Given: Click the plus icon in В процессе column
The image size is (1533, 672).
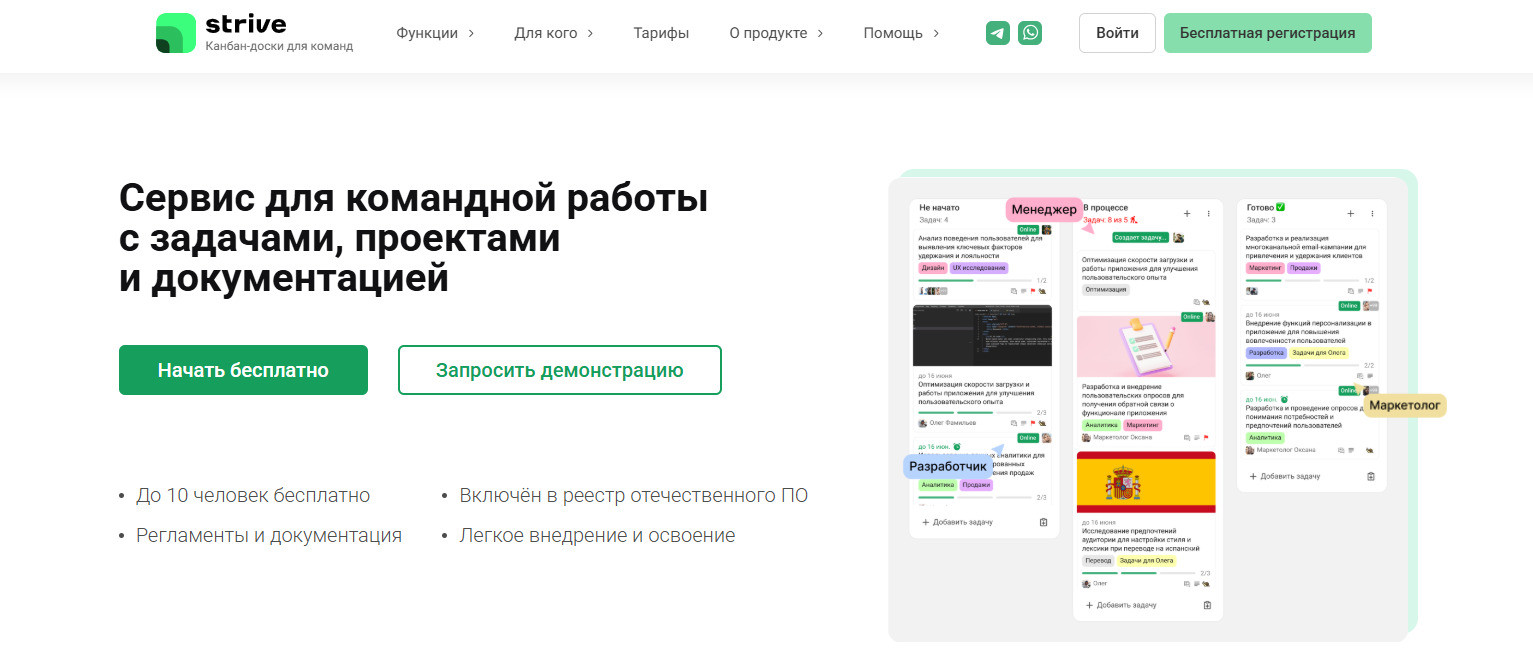Looking at the screenshot, I should click(1187, 213).
